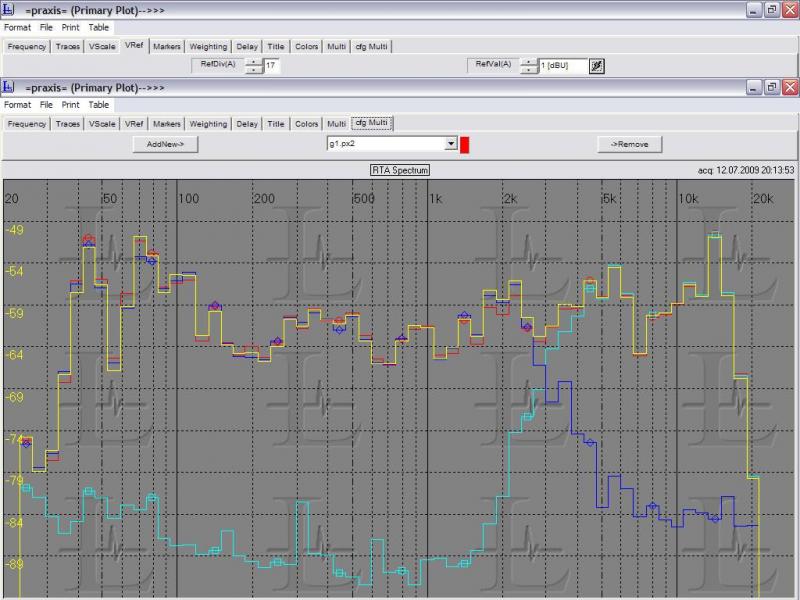The image size is (800, 600).
Task: Select the cfg Multi tab in lower window
Action: 371,123
